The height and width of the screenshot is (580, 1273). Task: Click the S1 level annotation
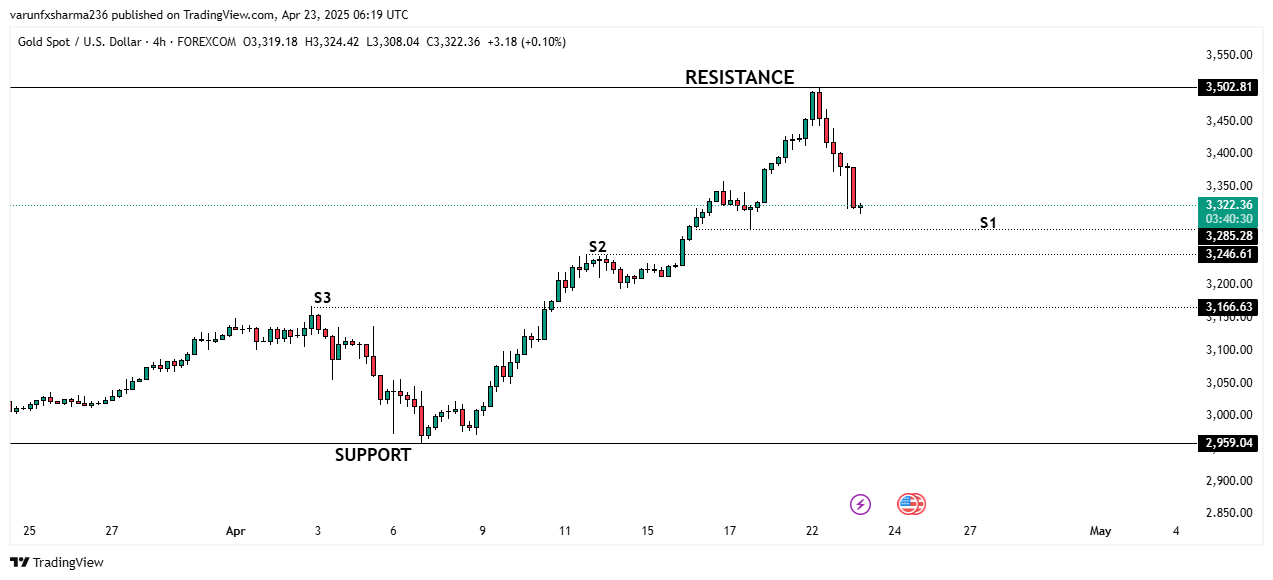point(988,222)
